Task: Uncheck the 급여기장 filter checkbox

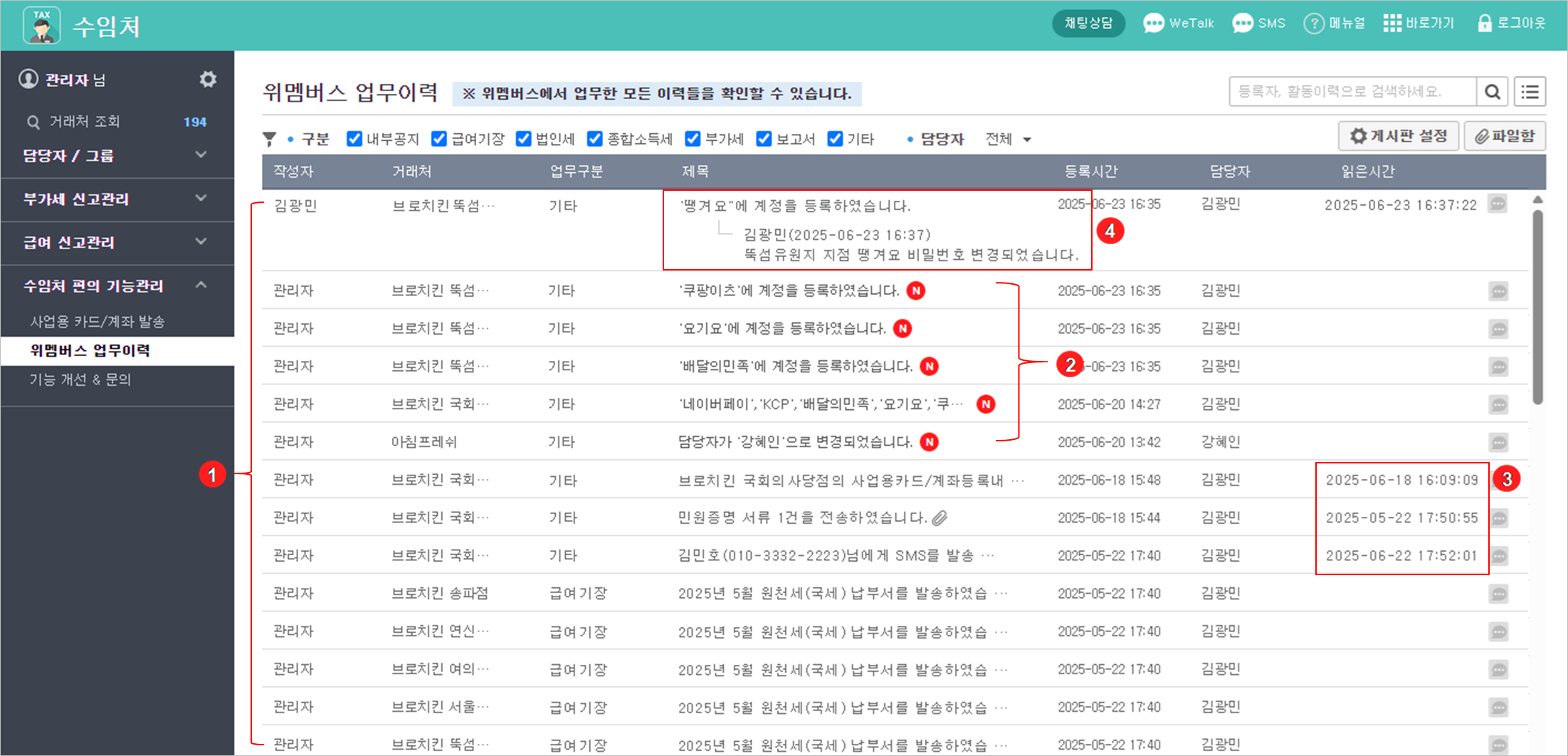Action: click(439, 138)
